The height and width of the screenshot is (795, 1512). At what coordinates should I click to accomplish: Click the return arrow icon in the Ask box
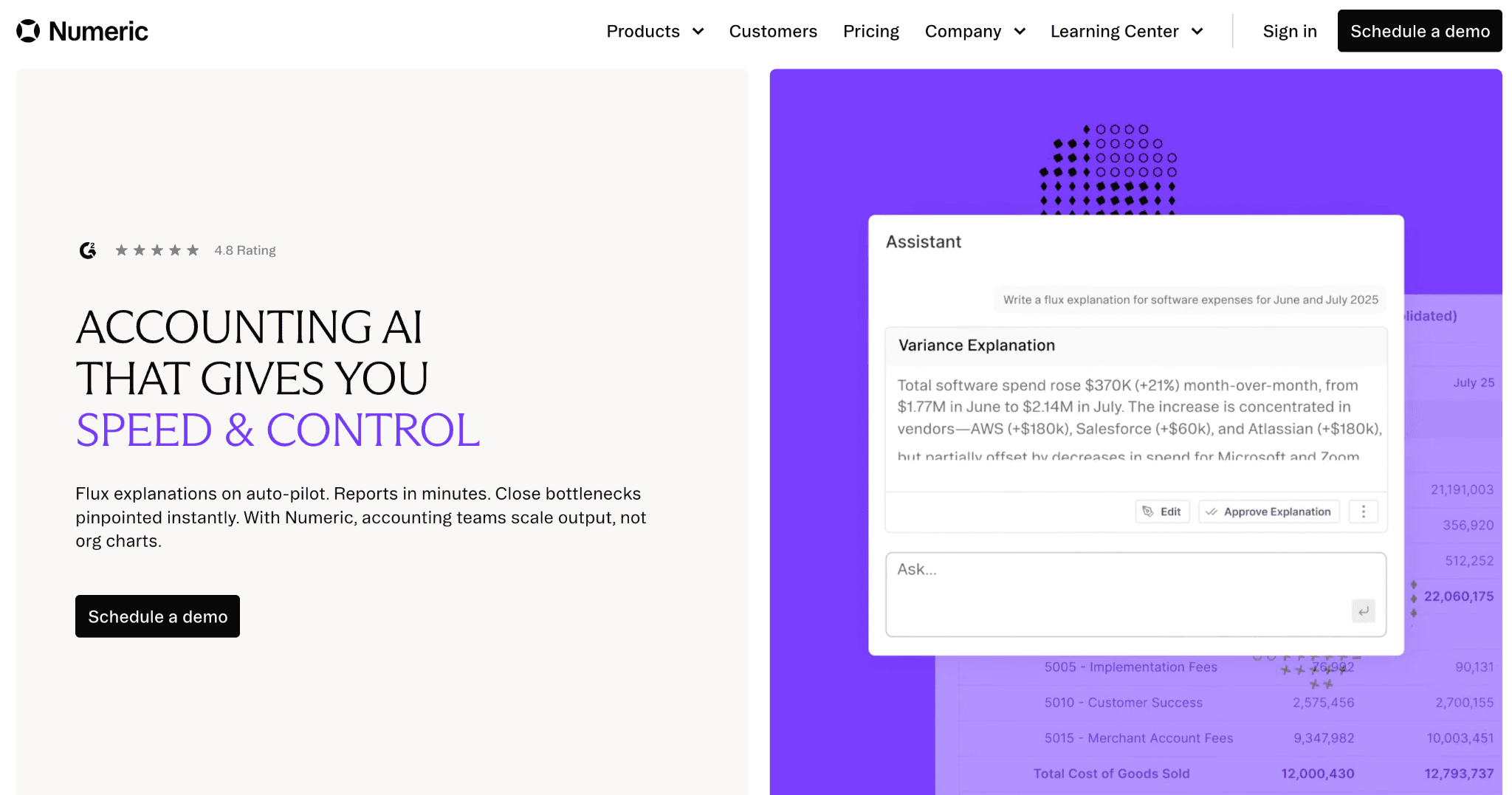[1363, 611]
